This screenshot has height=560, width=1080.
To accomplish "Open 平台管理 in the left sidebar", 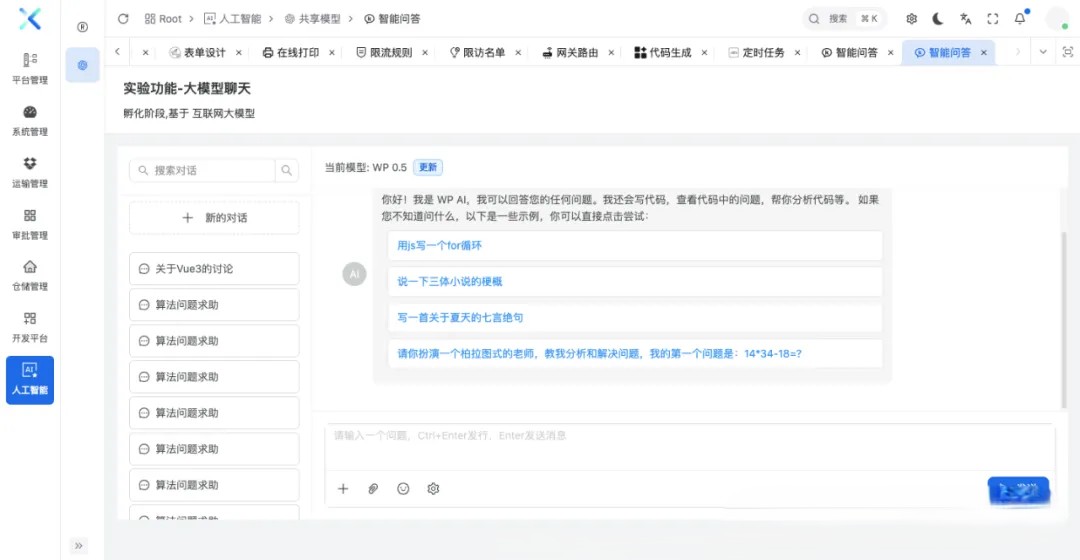I will click(30, 68).
